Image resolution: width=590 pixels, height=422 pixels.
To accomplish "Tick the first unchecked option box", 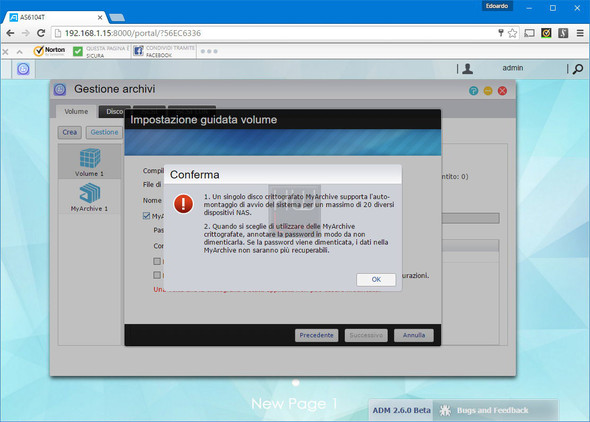I will (157, 261).
